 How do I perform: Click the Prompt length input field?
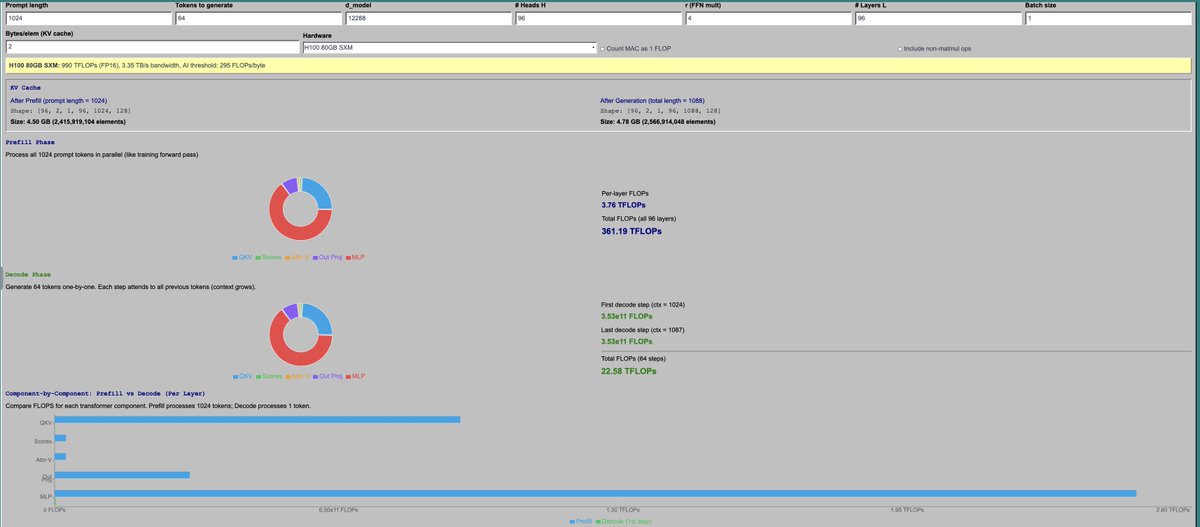click(88, 18)
